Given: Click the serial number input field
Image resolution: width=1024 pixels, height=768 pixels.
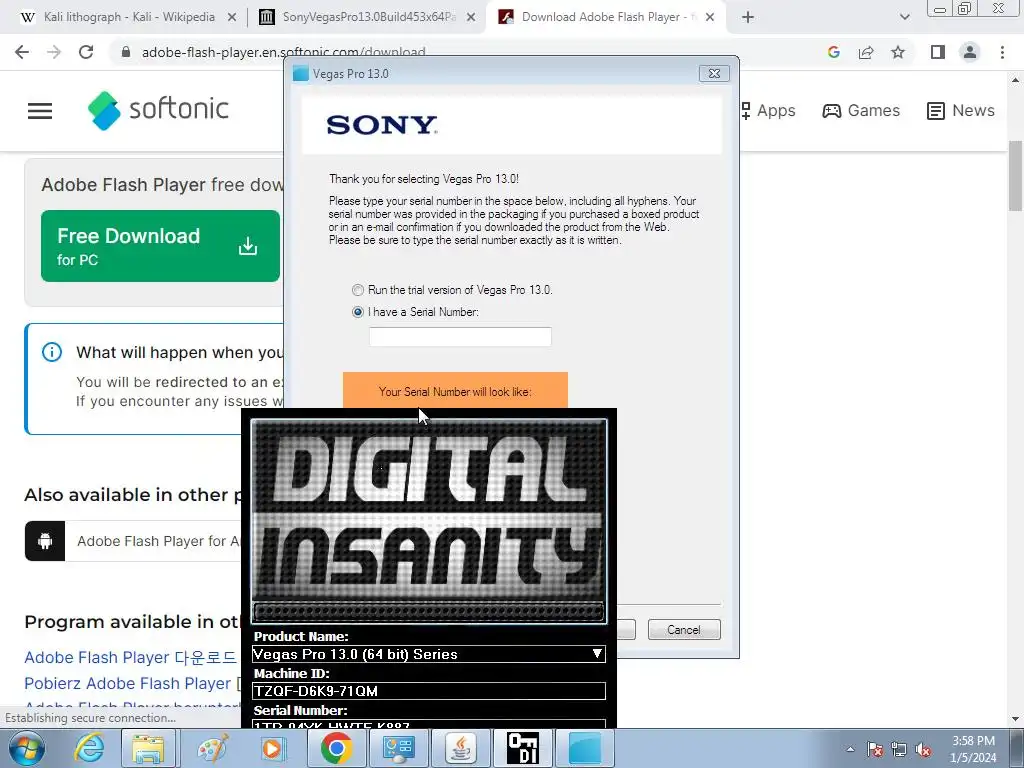Looking at the screenshot, I should point(460,337).
